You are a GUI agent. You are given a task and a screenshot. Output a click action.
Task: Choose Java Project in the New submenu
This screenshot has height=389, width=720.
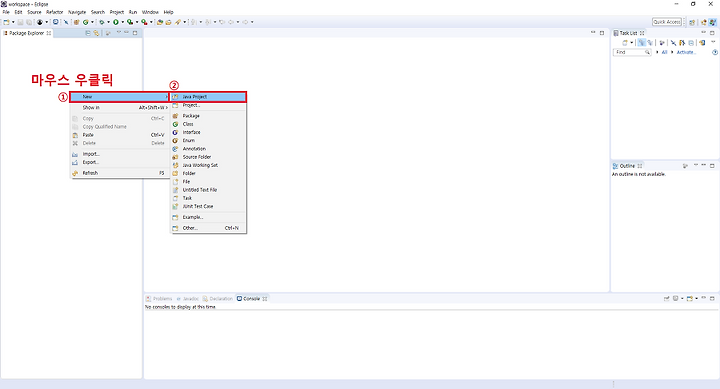(208, 97)
